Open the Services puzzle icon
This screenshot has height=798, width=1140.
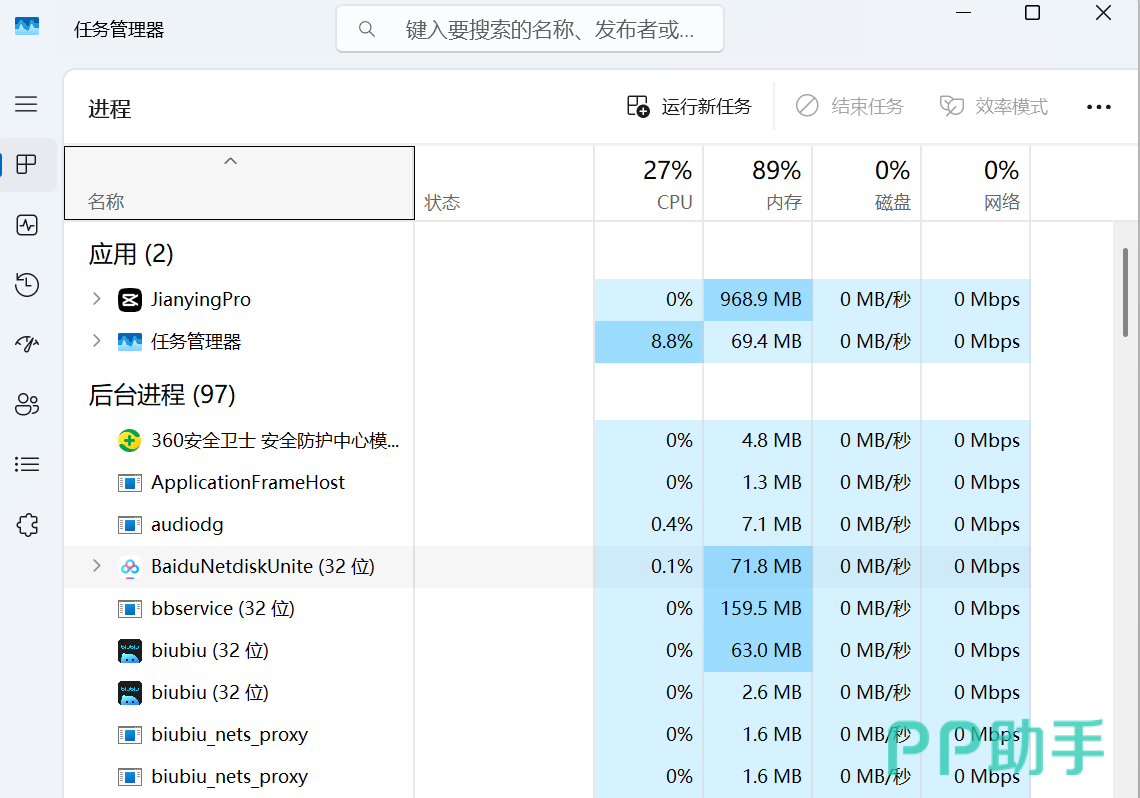[x=27, y=525]
